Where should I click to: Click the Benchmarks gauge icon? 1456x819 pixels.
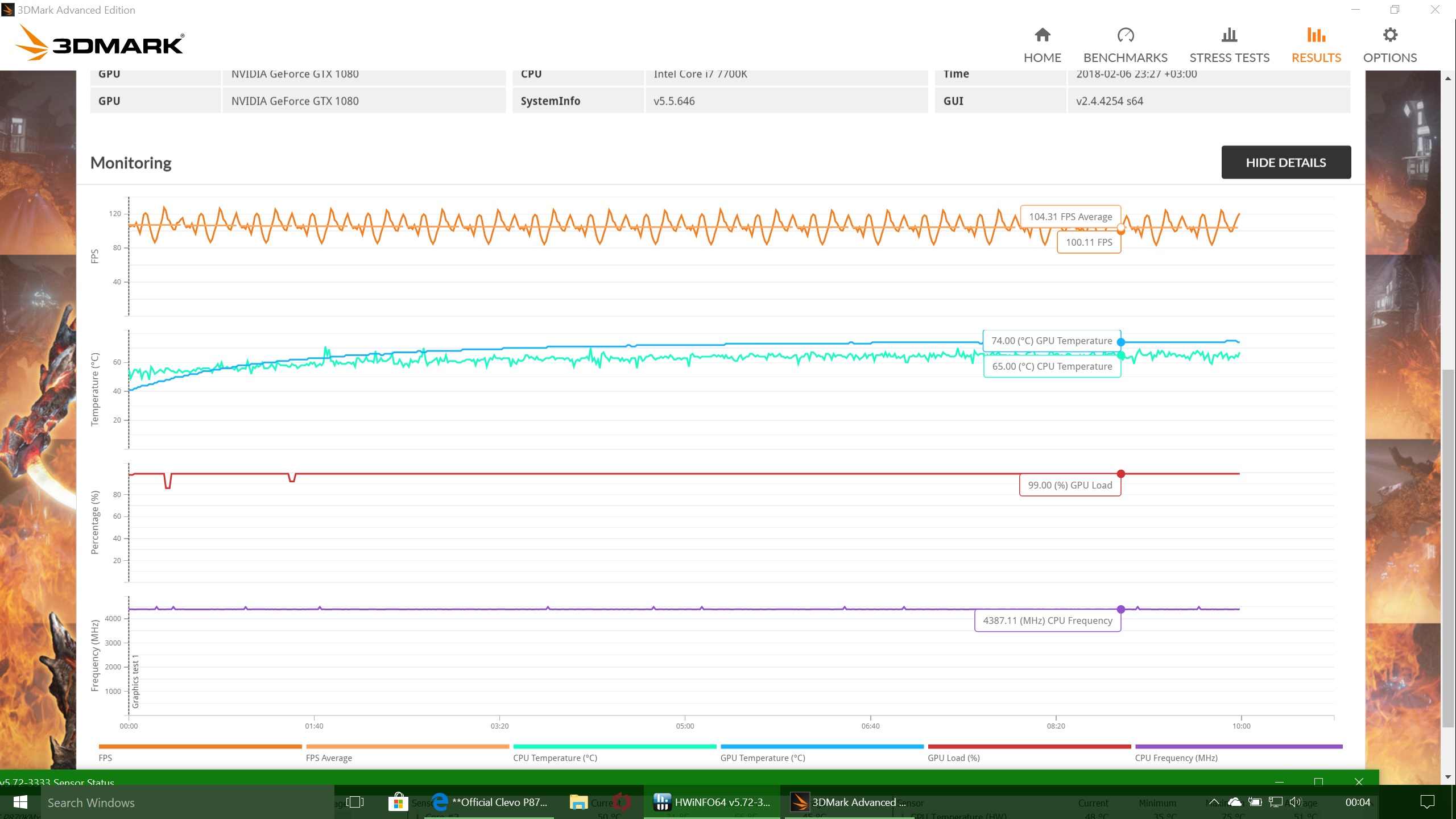pyautogui.click(x=1125, y=36)
